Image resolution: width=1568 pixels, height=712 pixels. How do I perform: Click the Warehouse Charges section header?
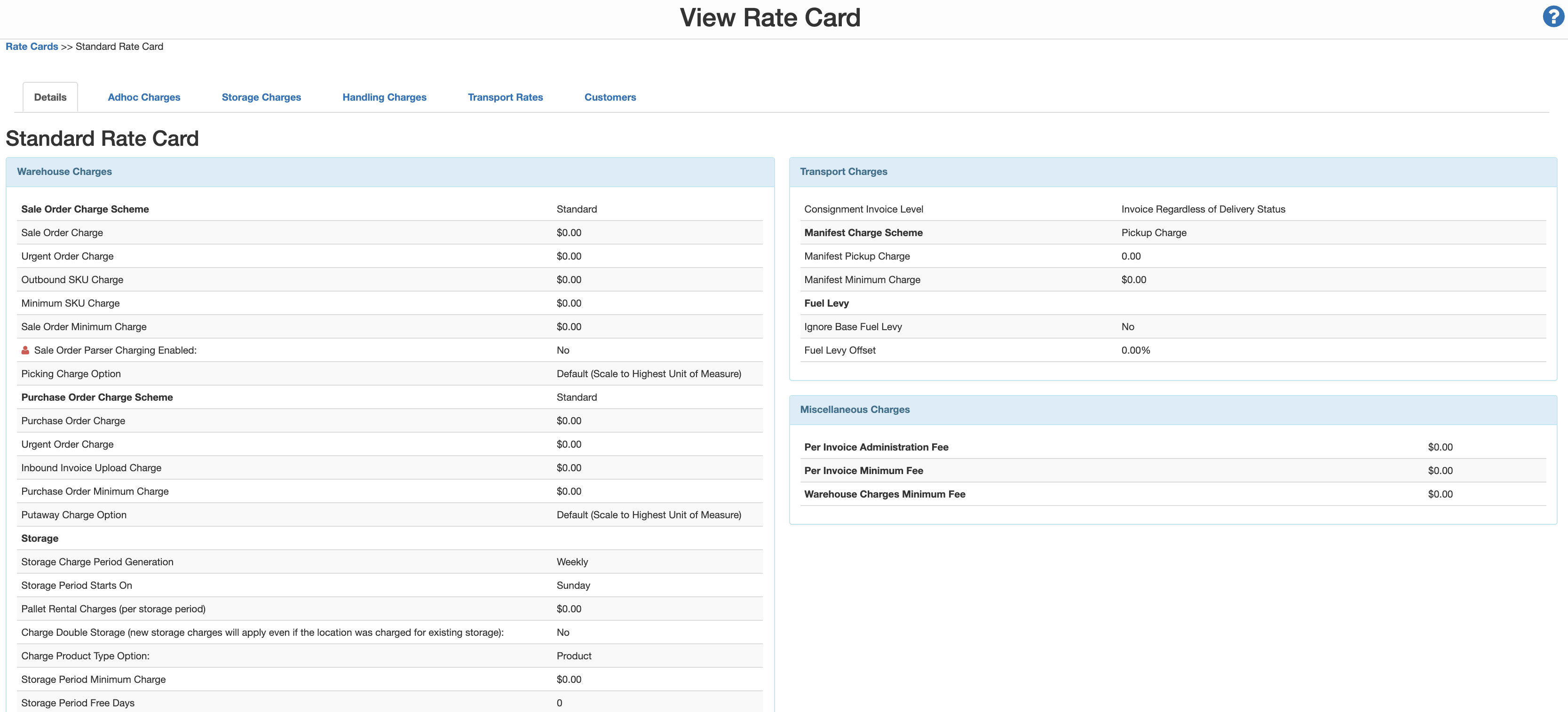(x=64, y=172)
